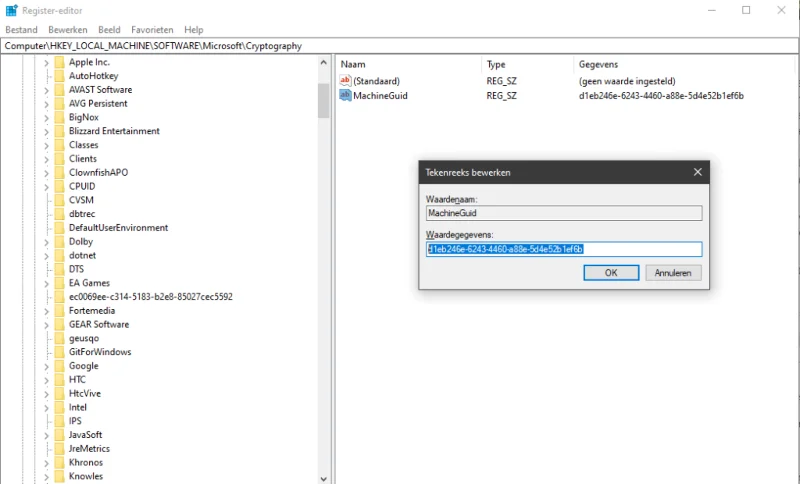Click the d1eb246e GUID in Gegevens column
The image size is (800, 484).
click(661, 95)
